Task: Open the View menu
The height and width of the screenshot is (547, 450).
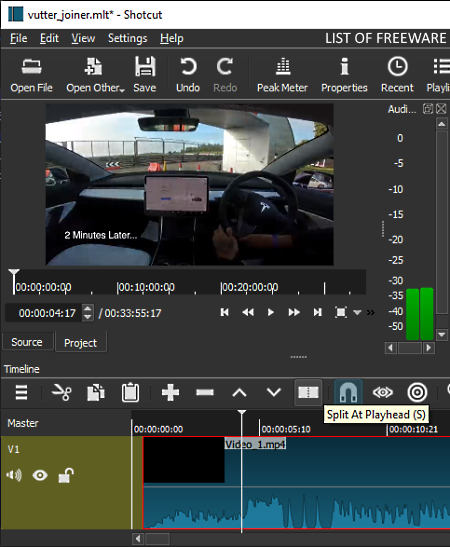Action: (x=83, y=38)
